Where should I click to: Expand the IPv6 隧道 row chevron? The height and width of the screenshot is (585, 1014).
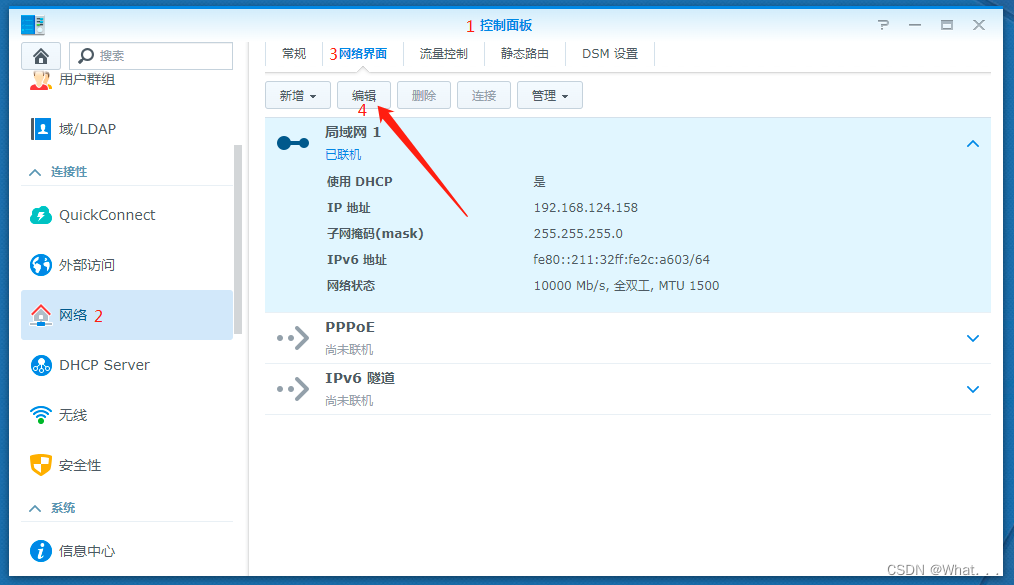point(973,389)
